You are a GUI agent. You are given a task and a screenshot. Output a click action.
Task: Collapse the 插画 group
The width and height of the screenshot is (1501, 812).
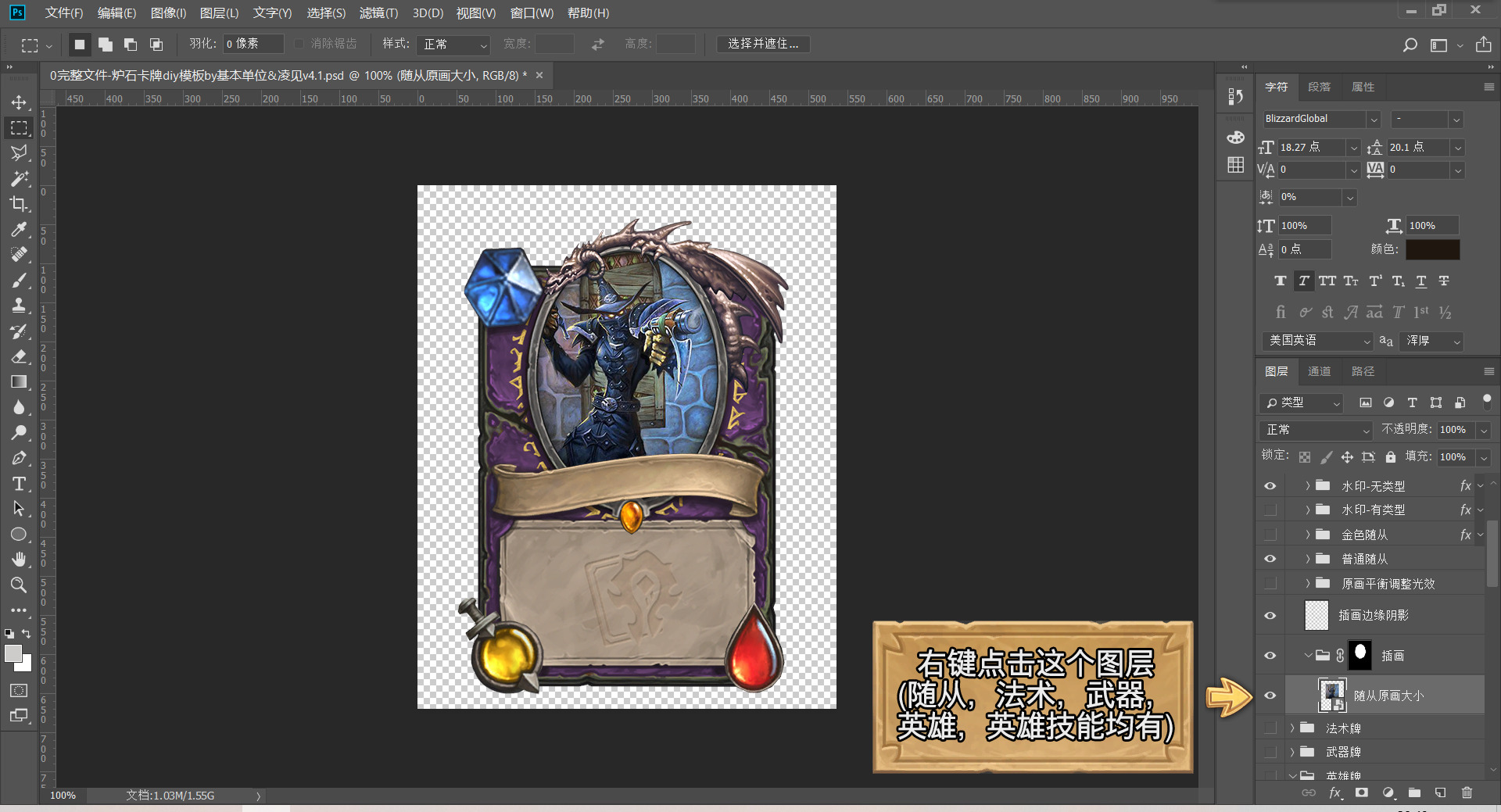pos(1307,655)
